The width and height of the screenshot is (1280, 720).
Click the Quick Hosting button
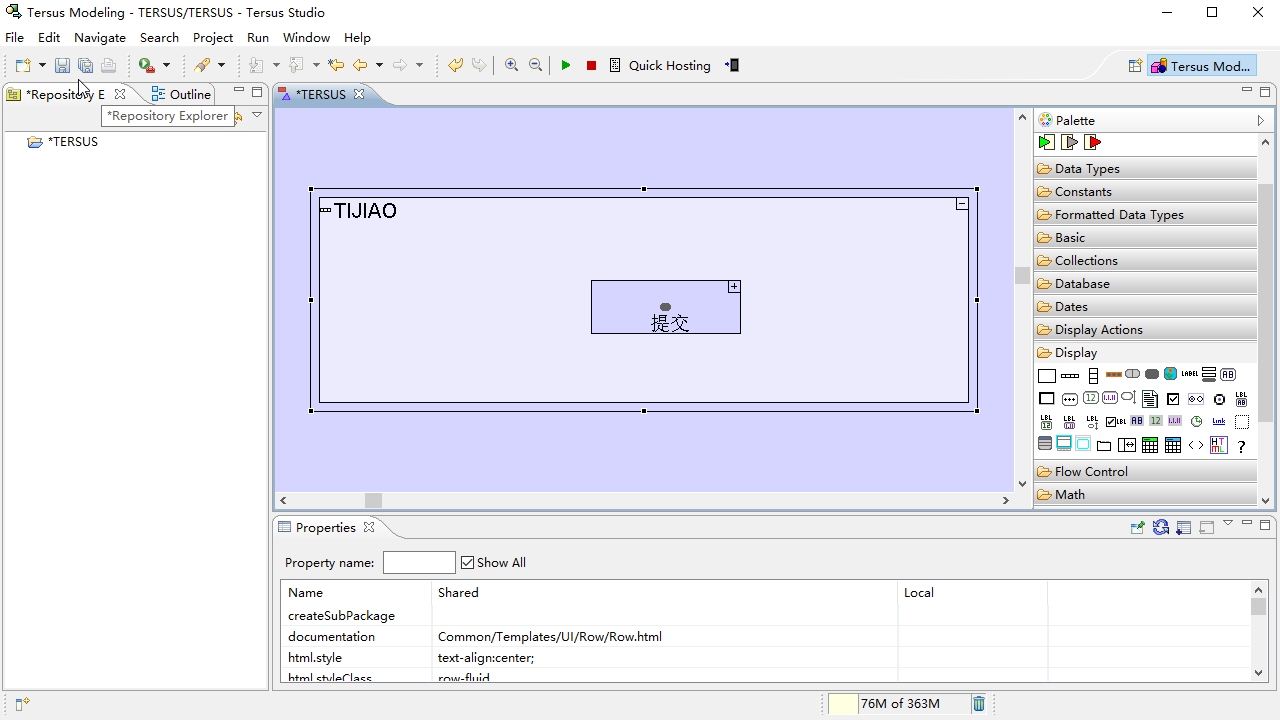660,65
